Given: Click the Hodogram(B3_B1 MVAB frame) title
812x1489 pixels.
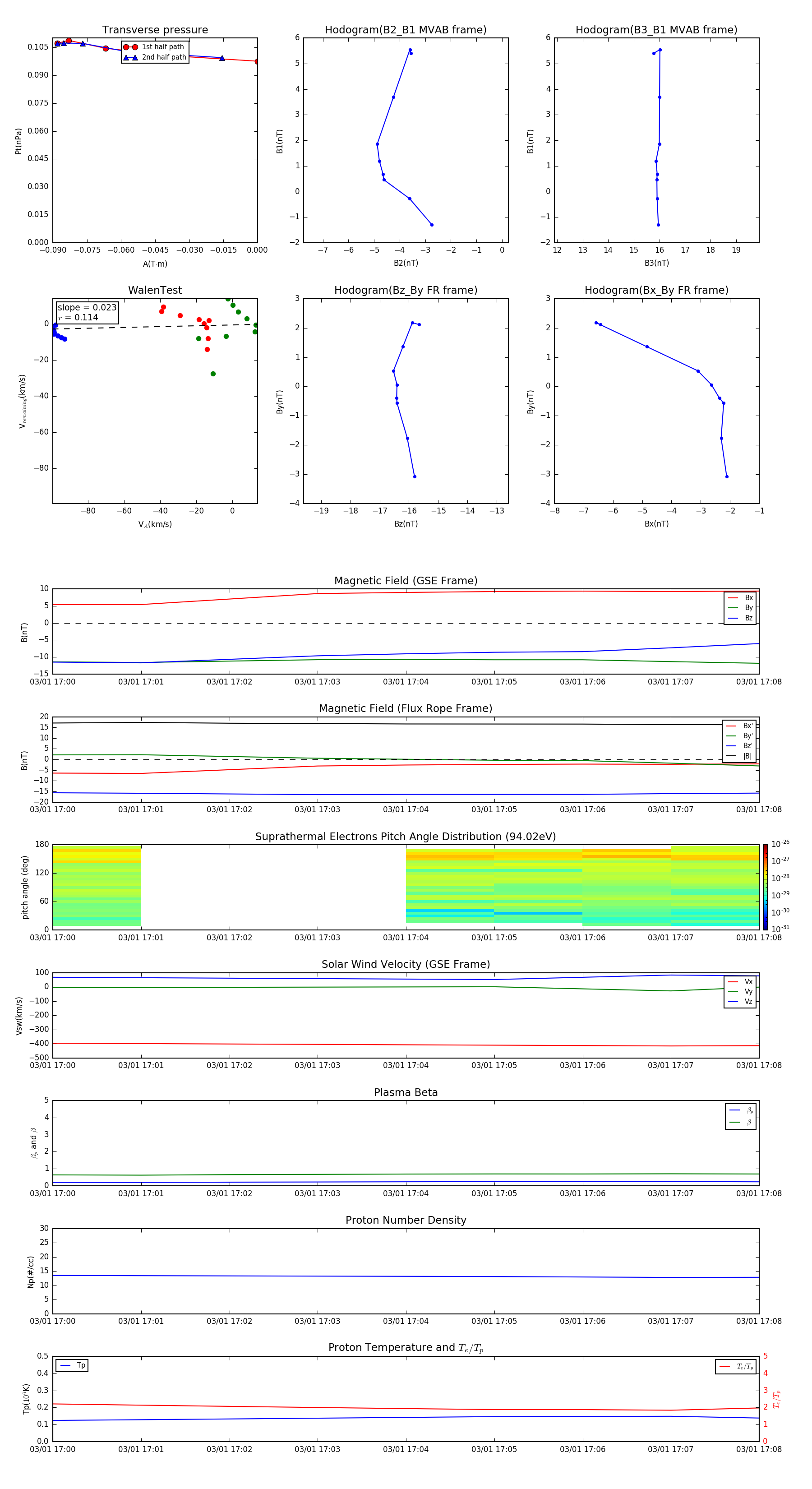Looking at the screenshot, I should point(656,30).
